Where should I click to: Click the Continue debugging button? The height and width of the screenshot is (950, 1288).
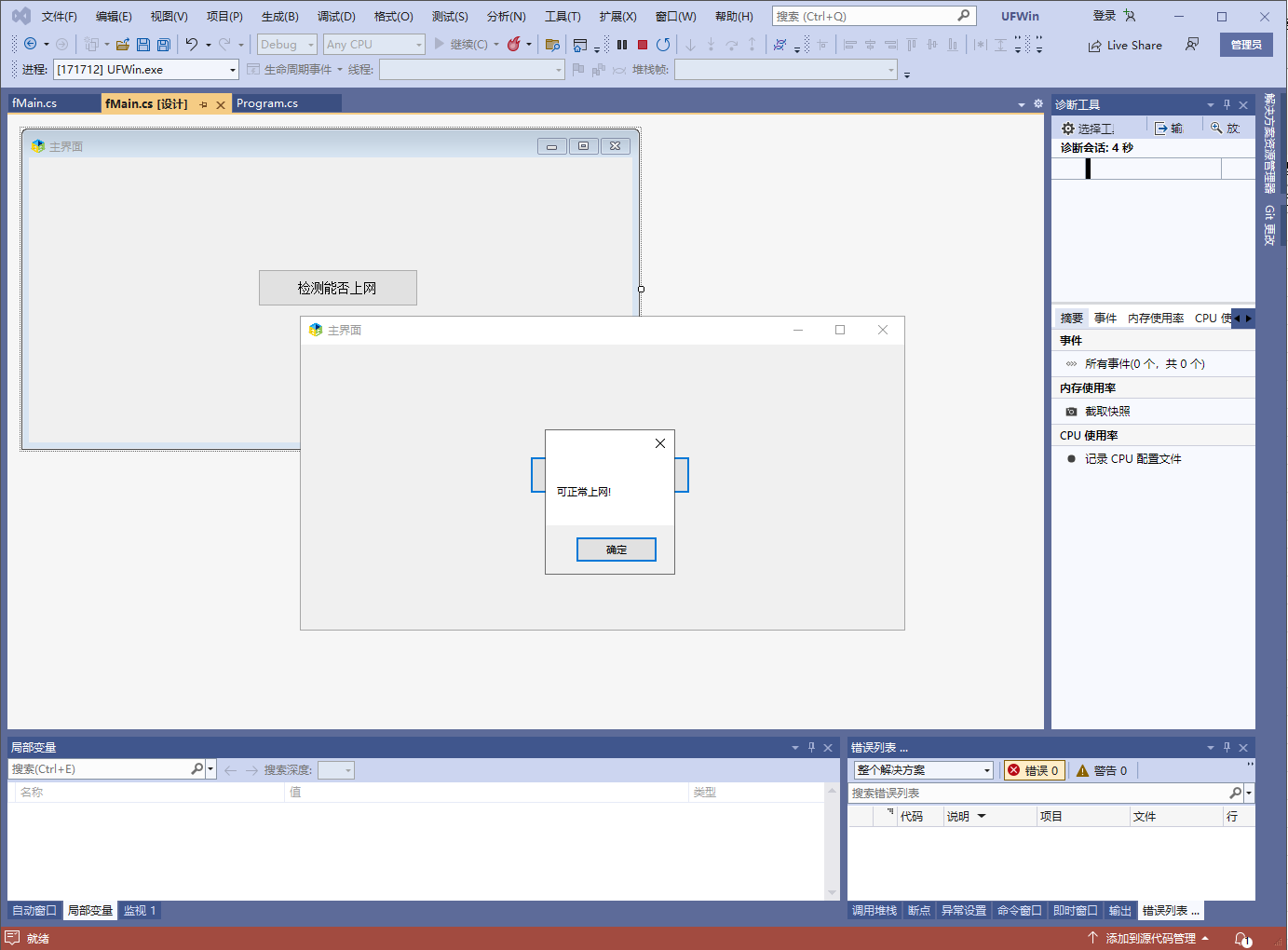pyautogui.click(x=461, y=44)
